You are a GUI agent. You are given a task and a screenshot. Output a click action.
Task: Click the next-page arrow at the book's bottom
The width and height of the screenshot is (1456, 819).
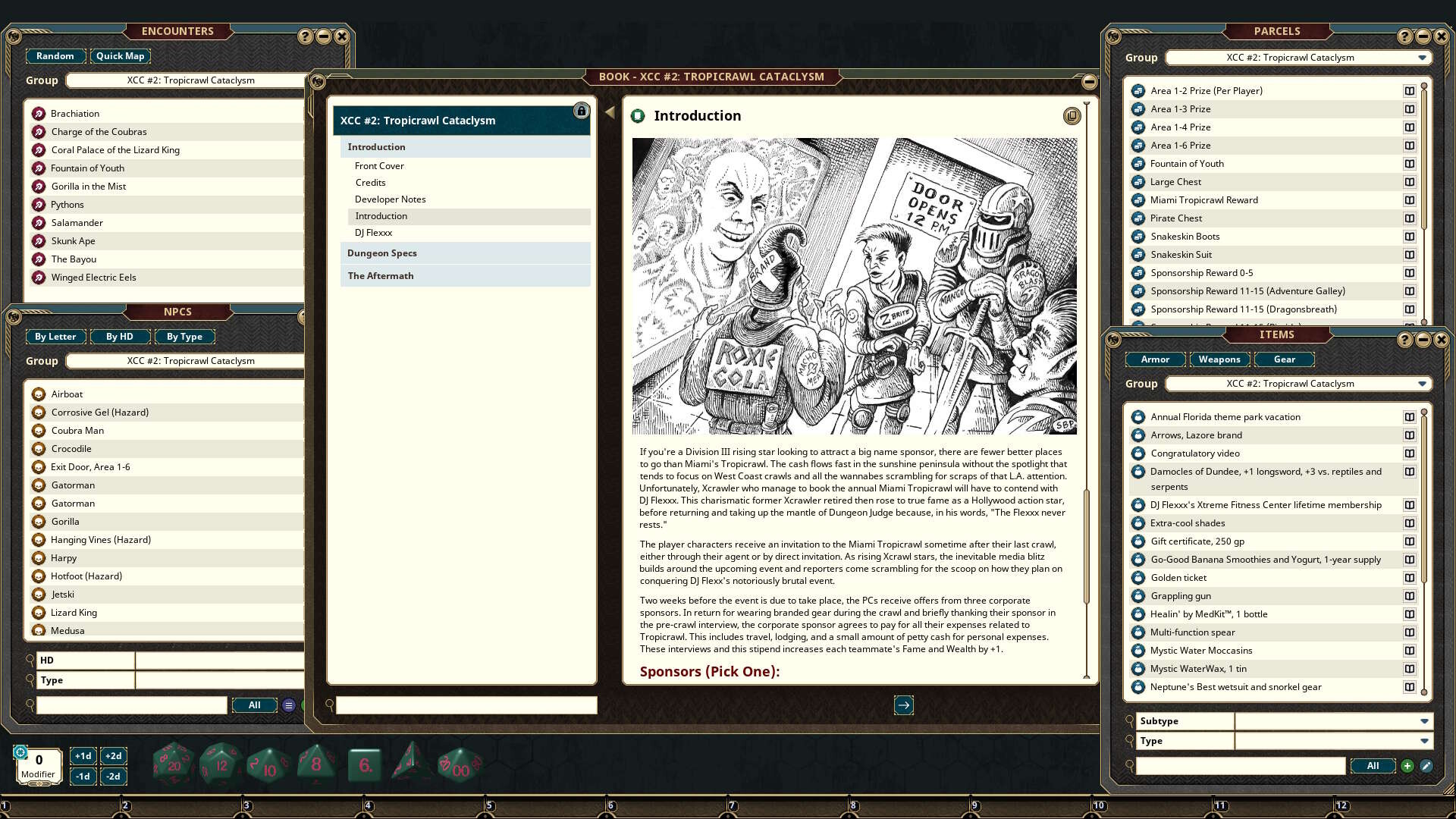[x=903, y=704]
